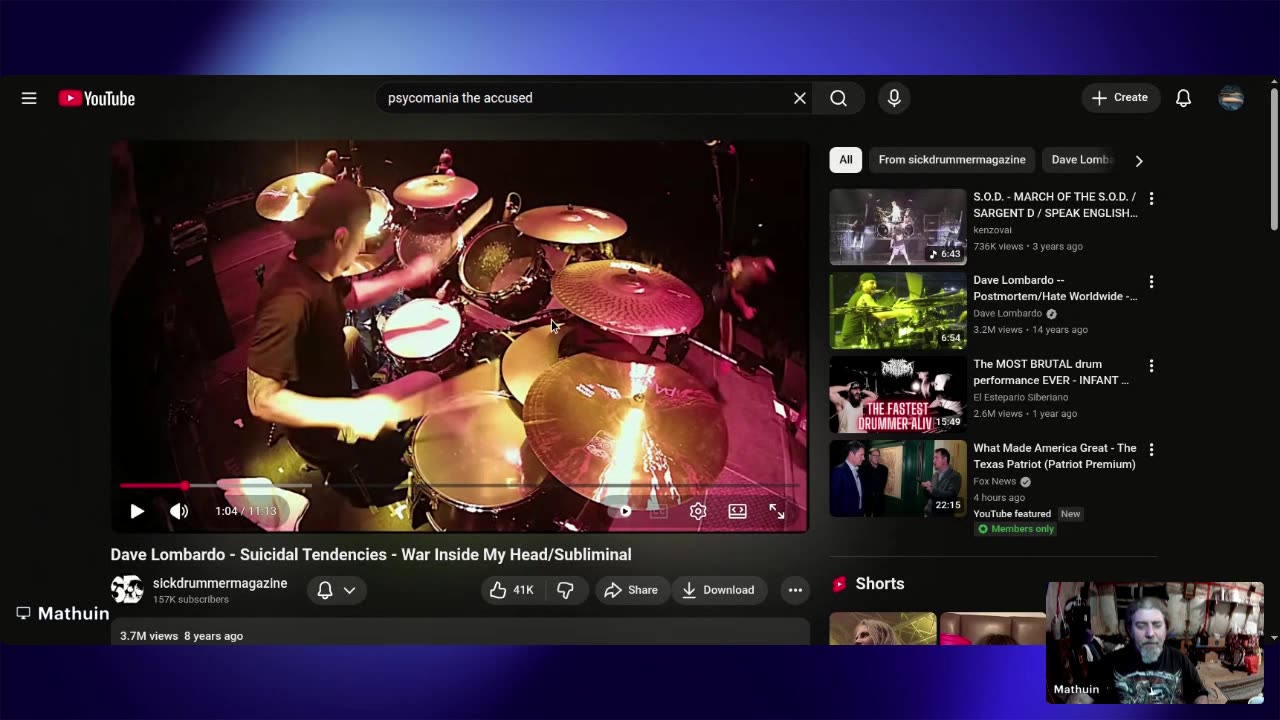The width and height of the screenshot is (1280, 720).
Task: Open options menu for What Made America Great
Action: tap(1151, 451)
